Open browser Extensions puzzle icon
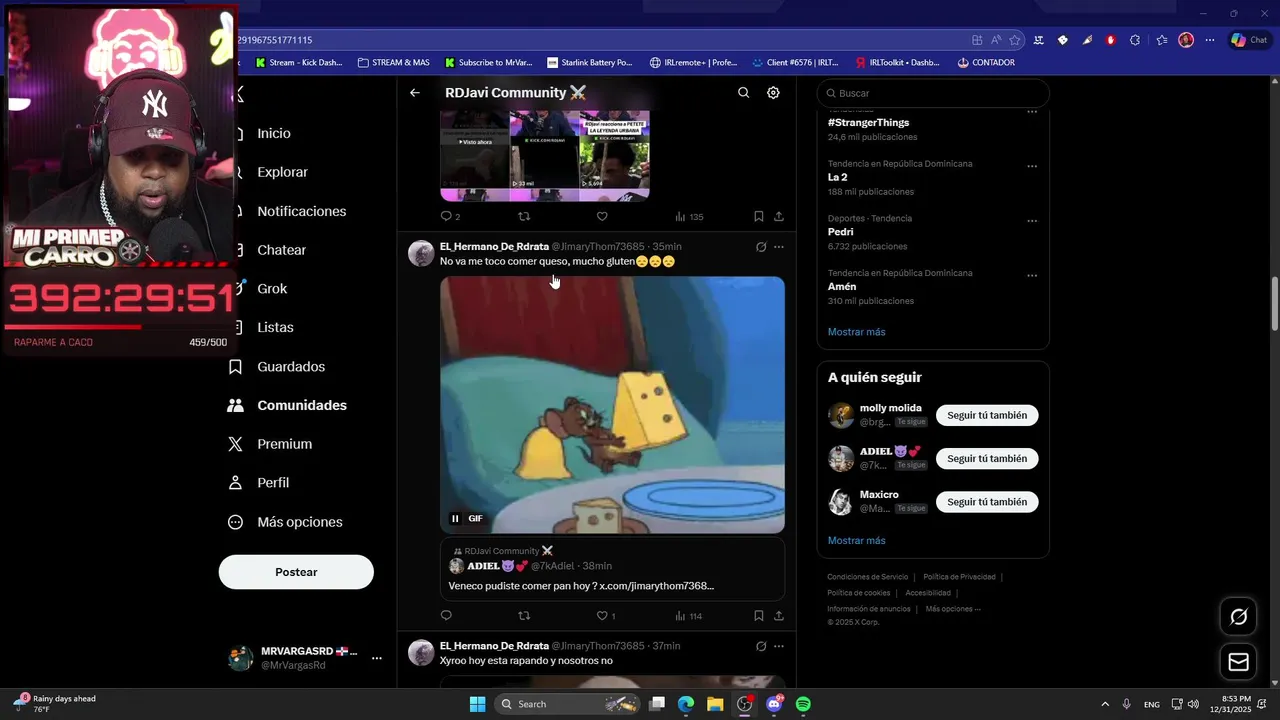The image size is (1280, 720). (1135, 40)
